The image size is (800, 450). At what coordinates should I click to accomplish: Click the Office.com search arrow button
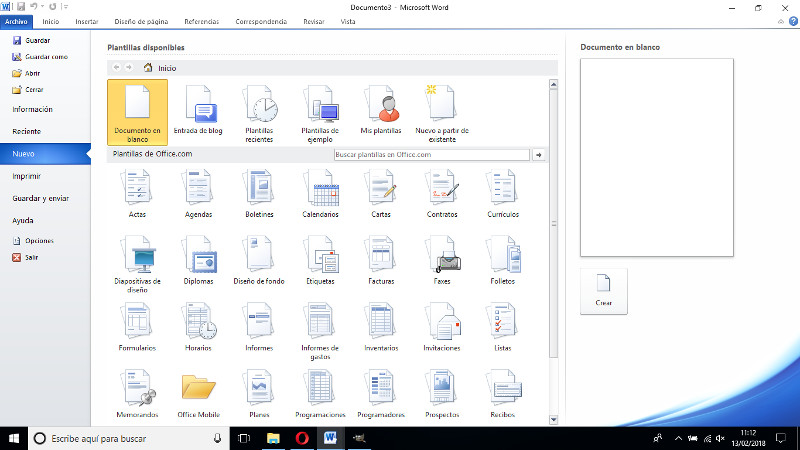point(538,155)
